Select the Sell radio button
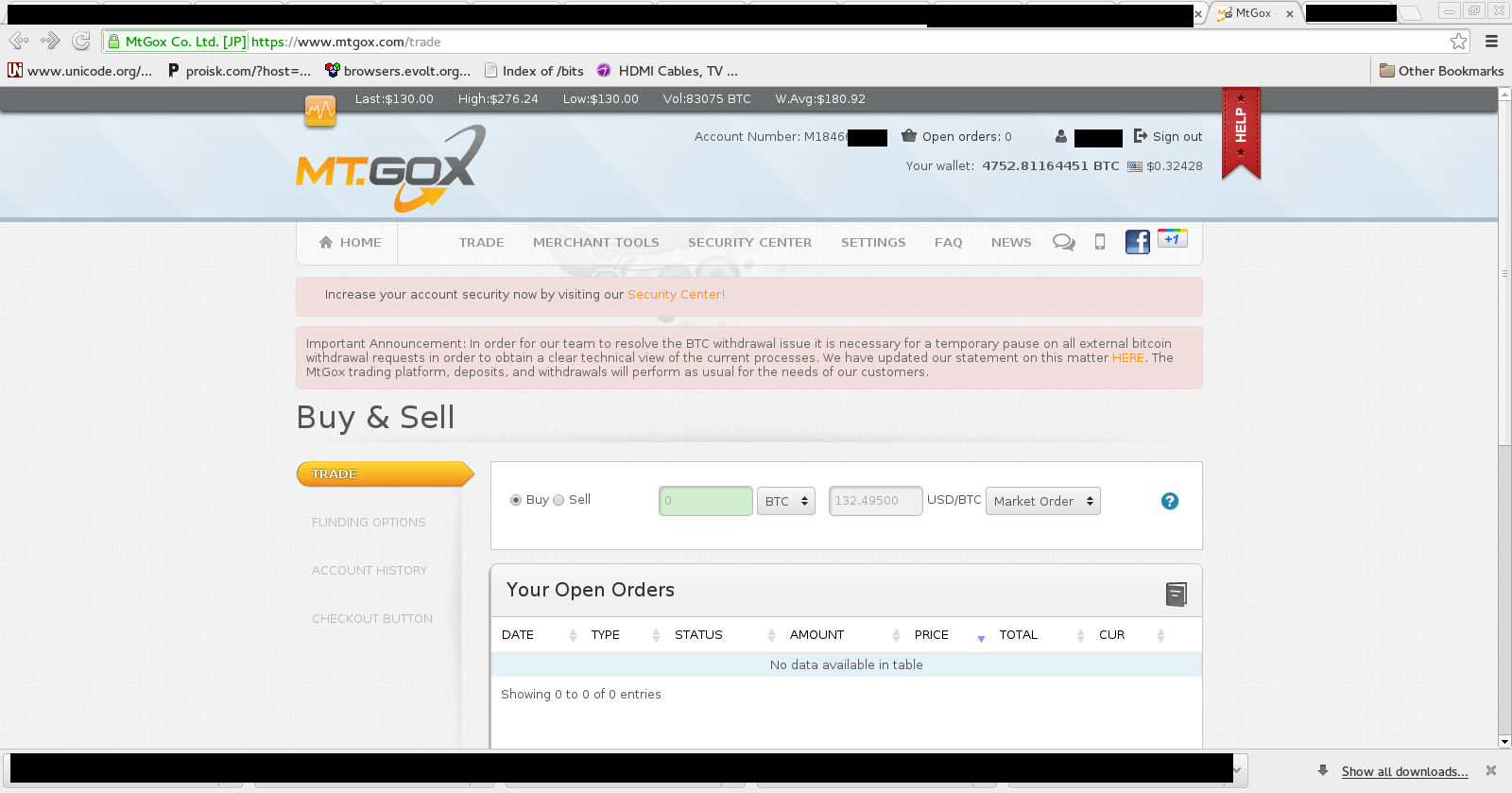Screen dimensions: 1512x793 558,500
